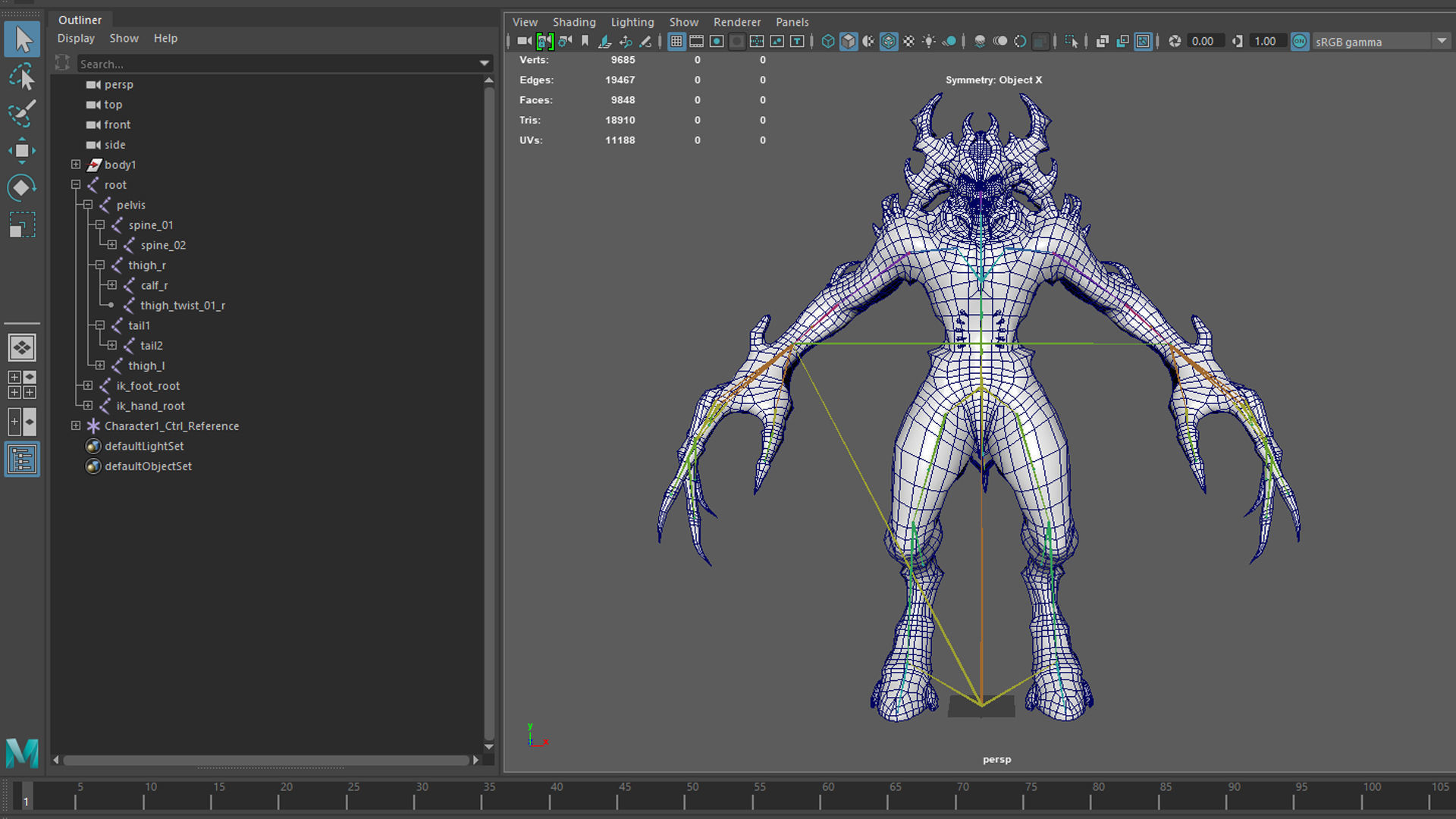Viewport: 1456px width, 819px height.
Task: Open the viewport Lighting menu
Action: (632, 22)
